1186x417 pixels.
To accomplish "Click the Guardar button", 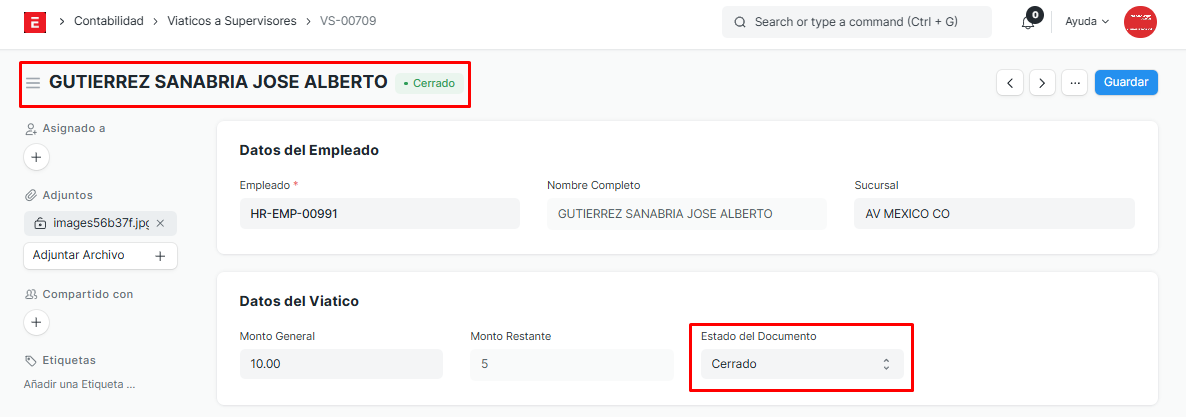I will (1126, 82).
